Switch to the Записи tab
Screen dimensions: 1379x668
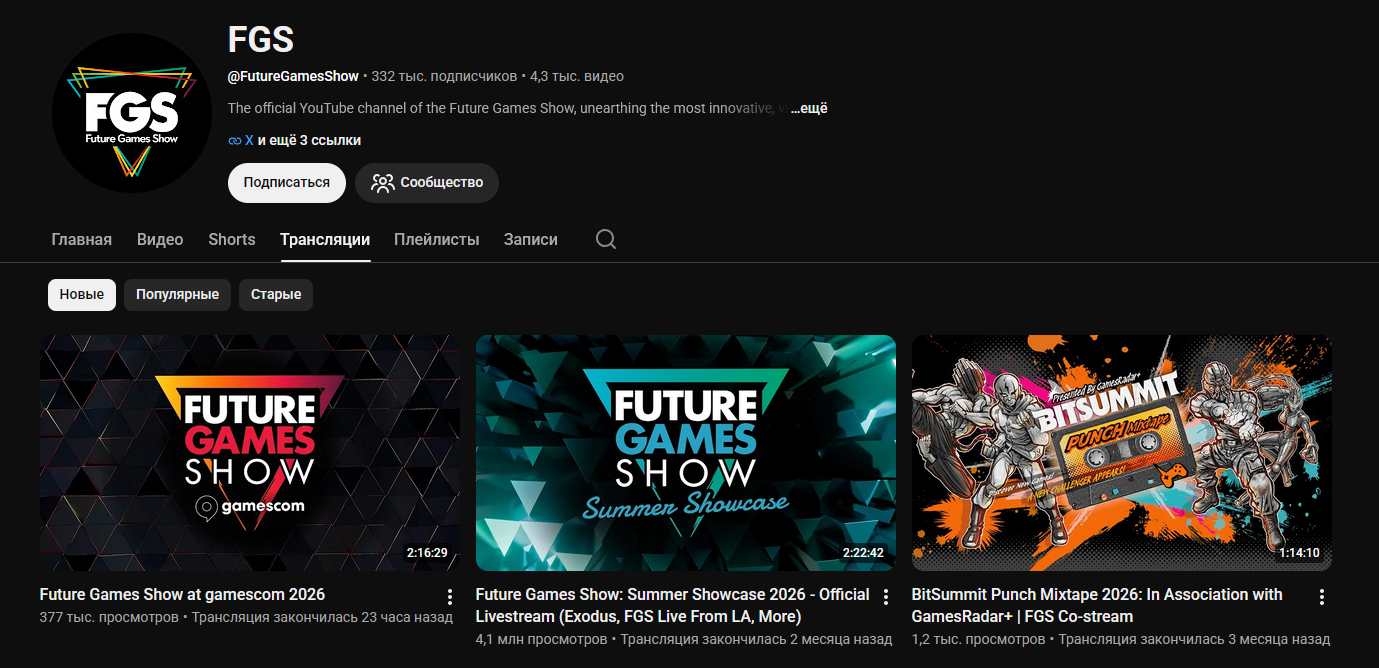click(x=531, y=240)
